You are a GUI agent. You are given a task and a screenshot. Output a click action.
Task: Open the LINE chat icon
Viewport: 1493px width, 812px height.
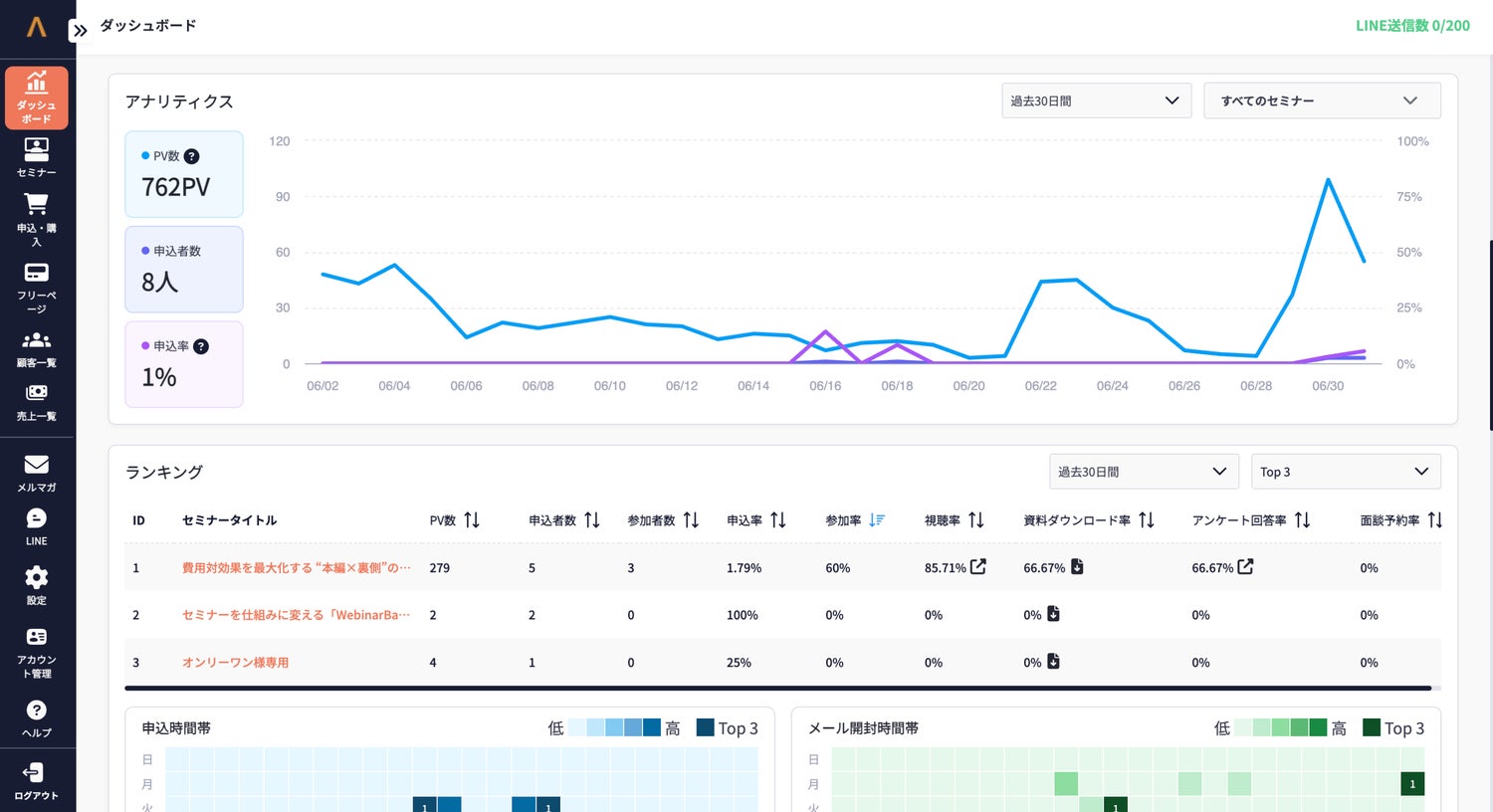coord(36,517)
